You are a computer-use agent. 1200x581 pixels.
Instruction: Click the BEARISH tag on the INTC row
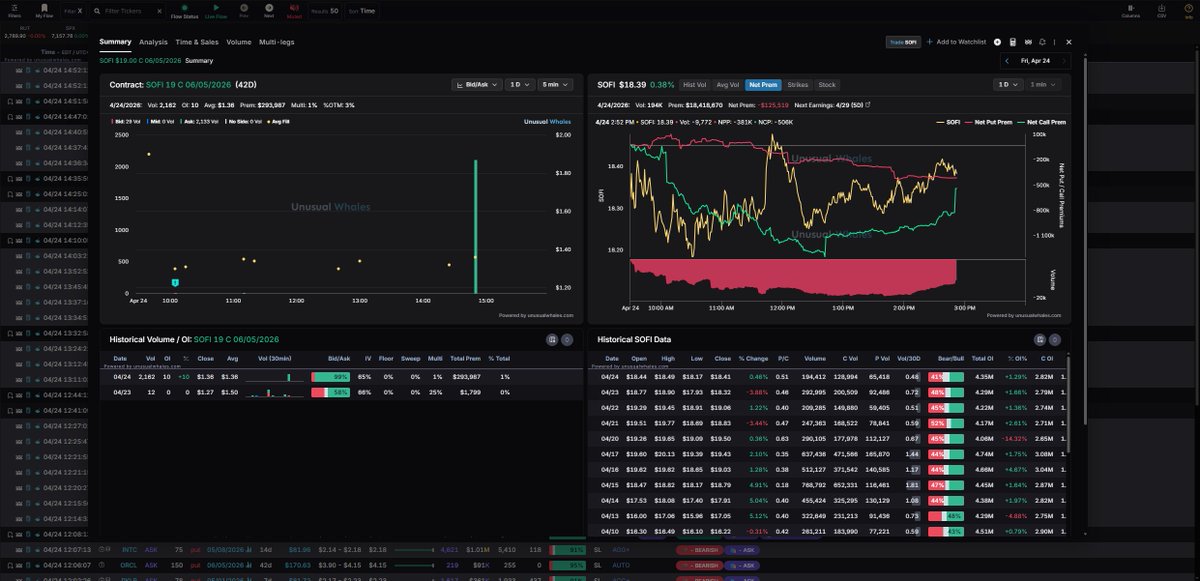699,550
